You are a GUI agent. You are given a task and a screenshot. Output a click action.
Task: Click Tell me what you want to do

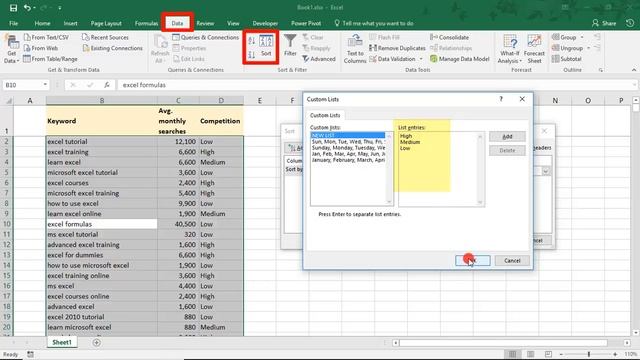[374, 23]
